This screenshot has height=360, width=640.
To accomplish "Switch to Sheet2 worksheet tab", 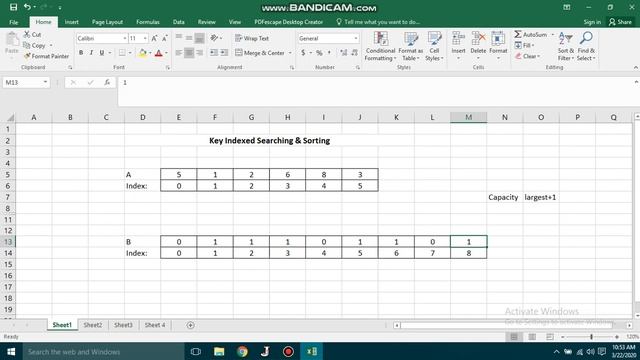I will [93, 325].
